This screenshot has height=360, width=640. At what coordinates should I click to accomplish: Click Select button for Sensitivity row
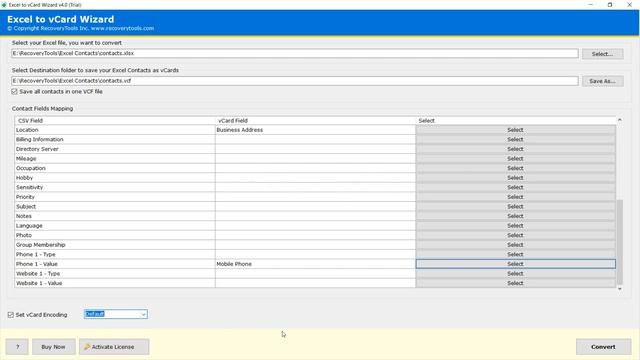516,187
